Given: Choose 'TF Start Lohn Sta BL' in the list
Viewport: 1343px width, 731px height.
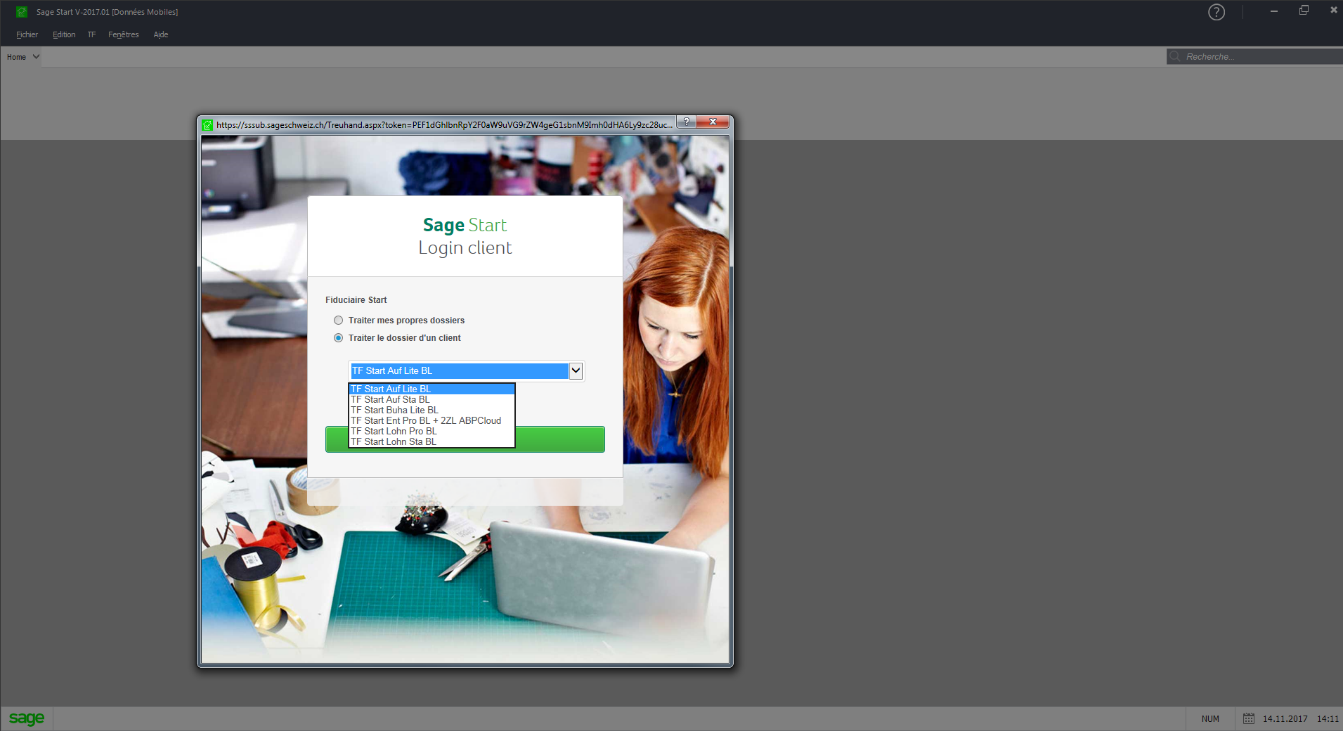Looking at the screenshot, I should pos(431,441).
